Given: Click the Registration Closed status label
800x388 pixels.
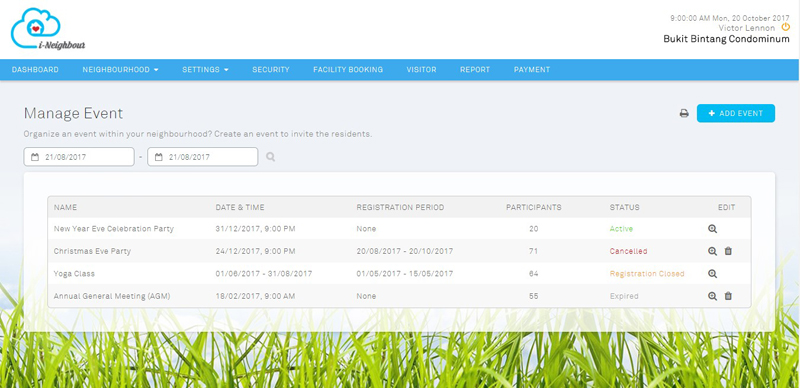Looking at the screenshot, I should (x=647, y=274).
